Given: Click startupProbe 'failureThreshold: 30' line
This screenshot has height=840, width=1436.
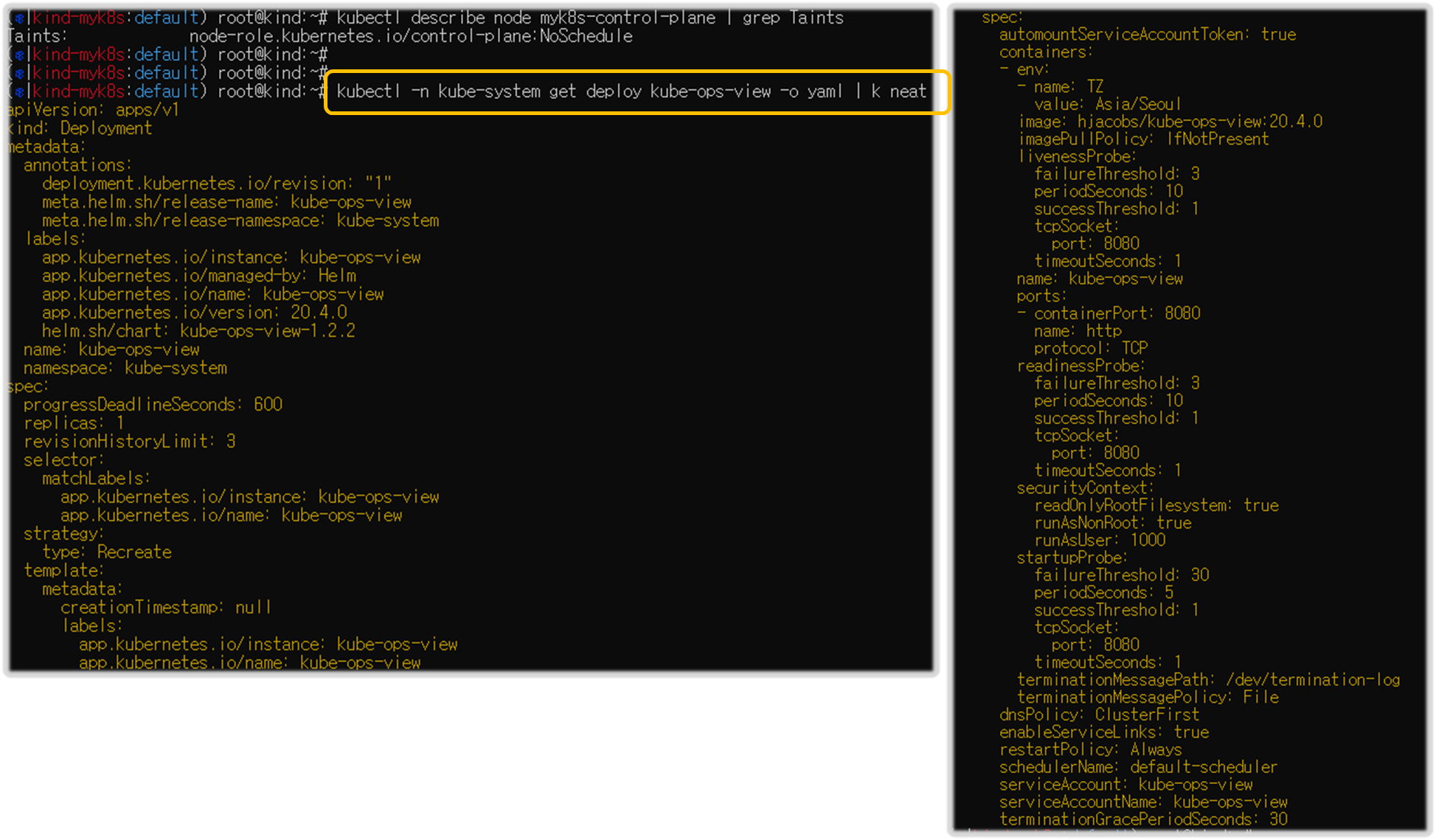Looking at the screenshot, I should [x=1121, y=575].
